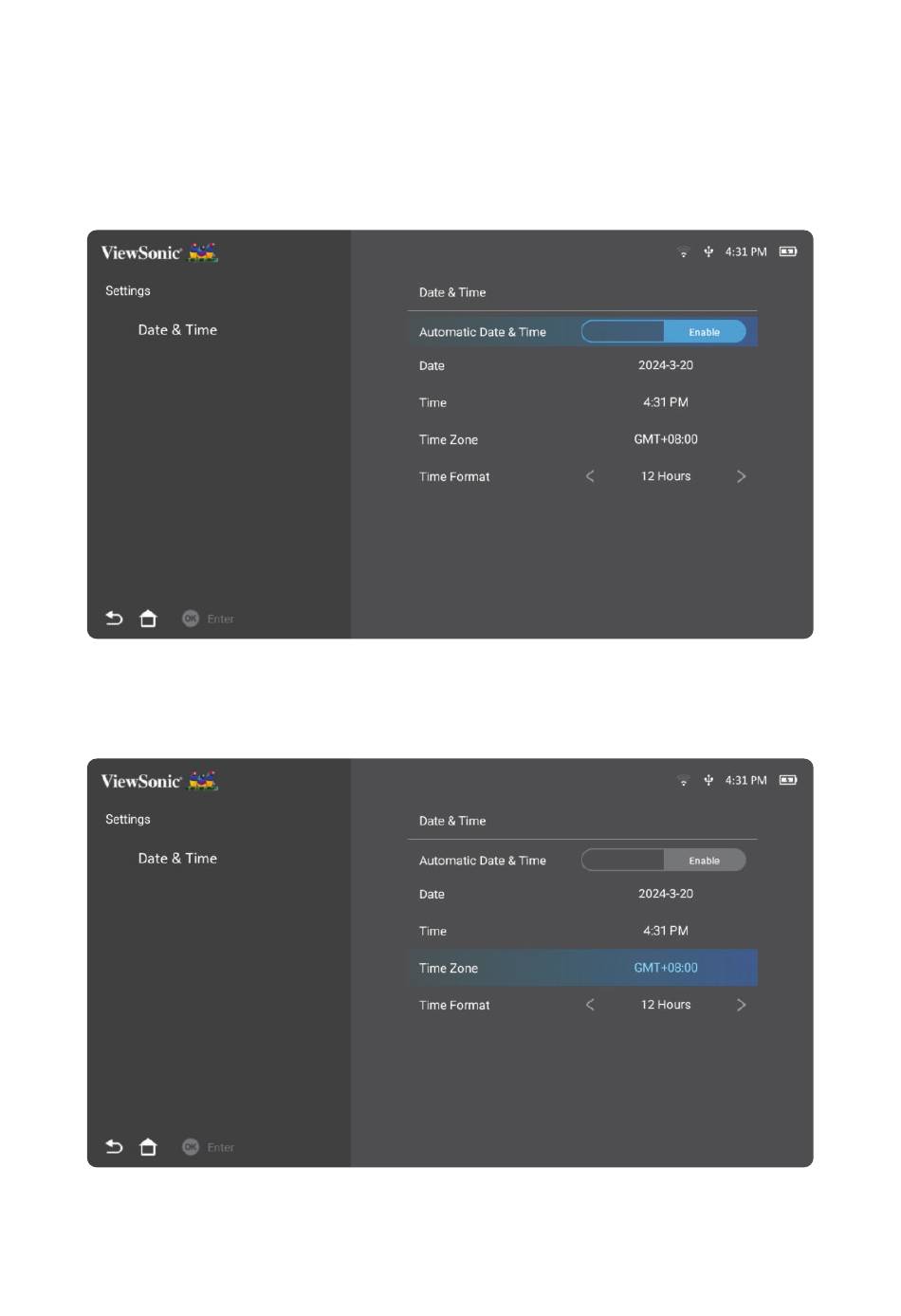Screen dimensions: 901x1316
Task: Select the Time Format label in the lower screen
Action: click(x=454, y=1006)
